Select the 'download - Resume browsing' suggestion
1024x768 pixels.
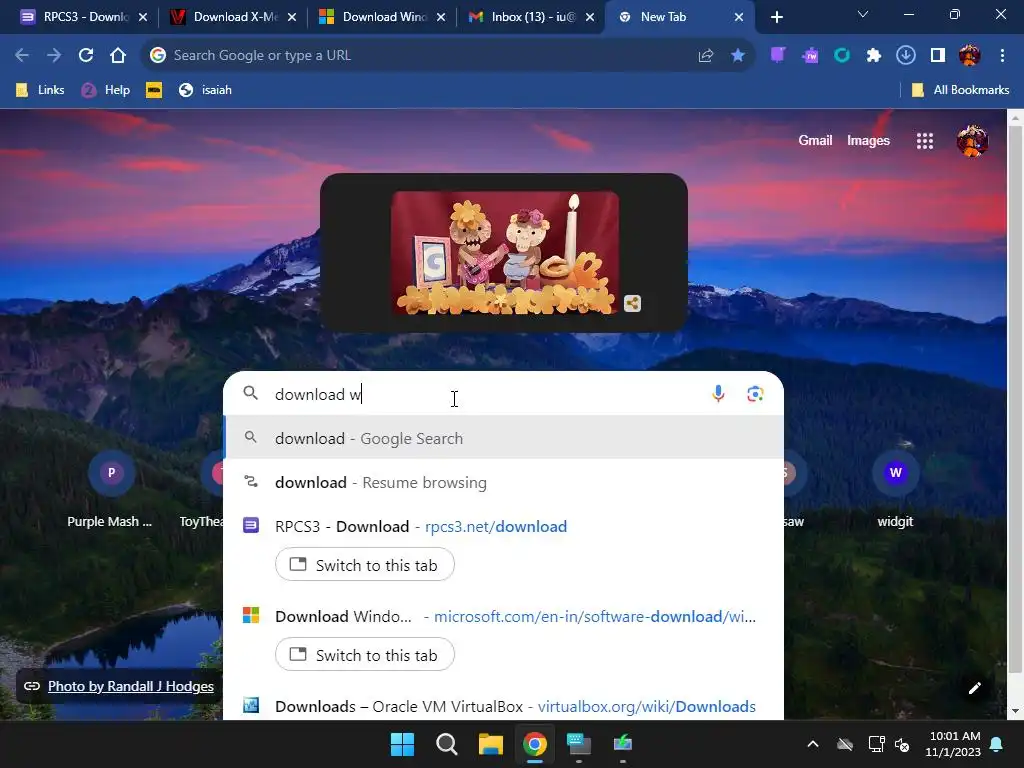click(x=504, y=483)
